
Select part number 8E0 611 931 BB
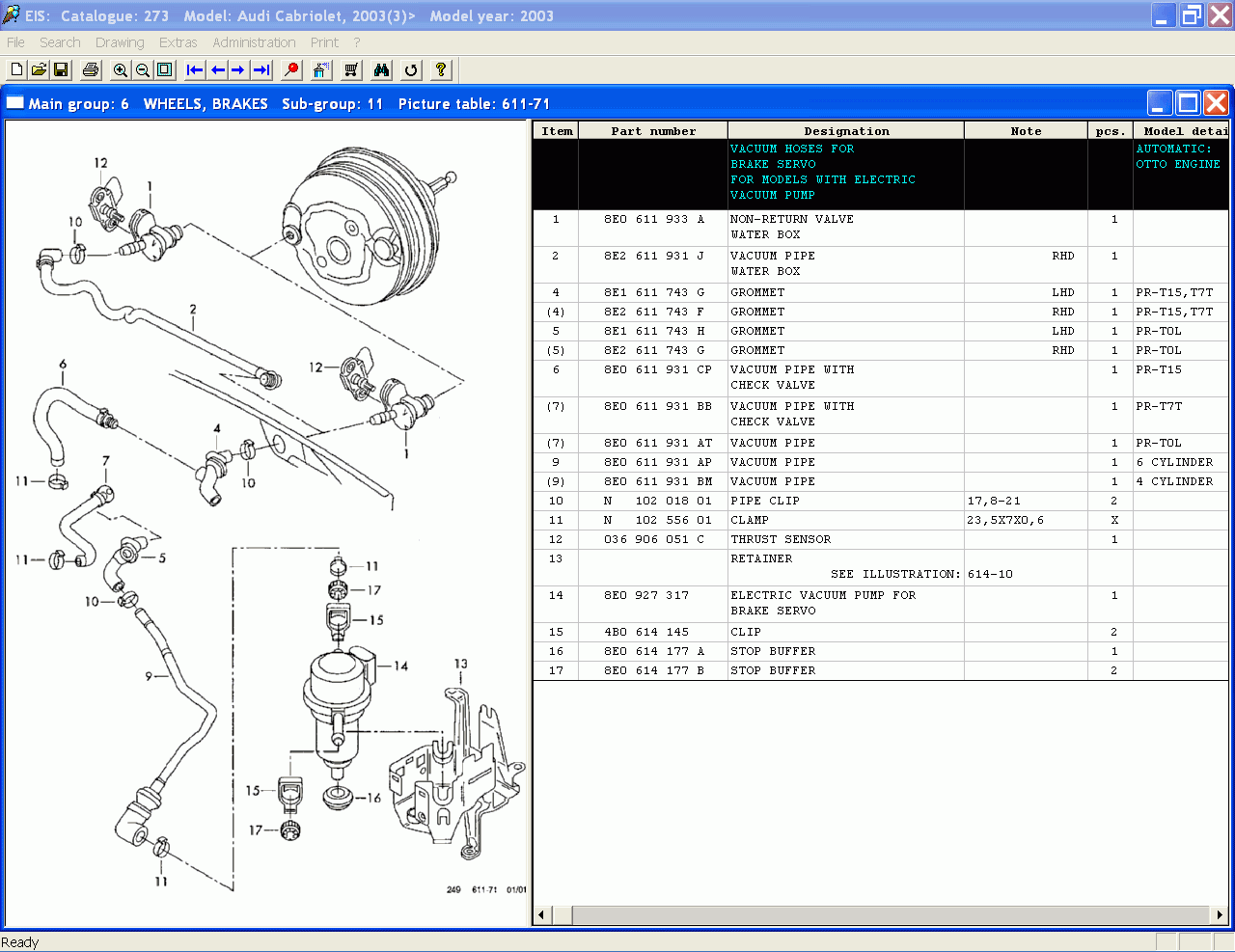658,406
